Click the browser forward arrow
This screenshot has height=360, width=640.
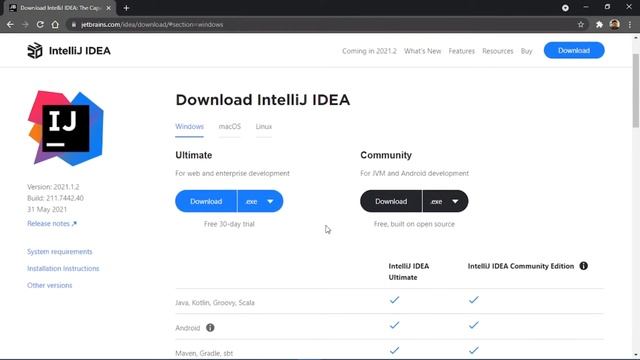click(25, 24)
